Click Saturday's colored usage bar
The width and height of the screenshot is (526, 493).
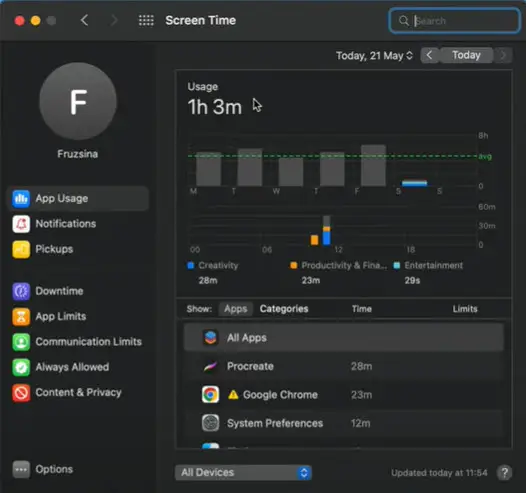(414, 183)
